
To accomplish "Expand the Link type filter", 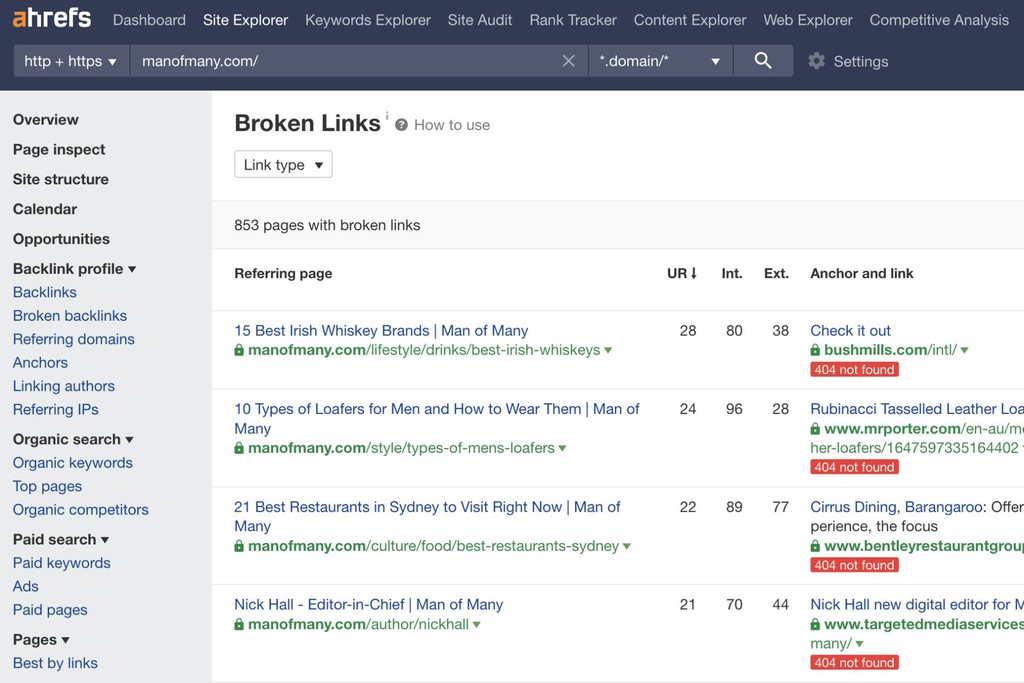I will point(283,165).
